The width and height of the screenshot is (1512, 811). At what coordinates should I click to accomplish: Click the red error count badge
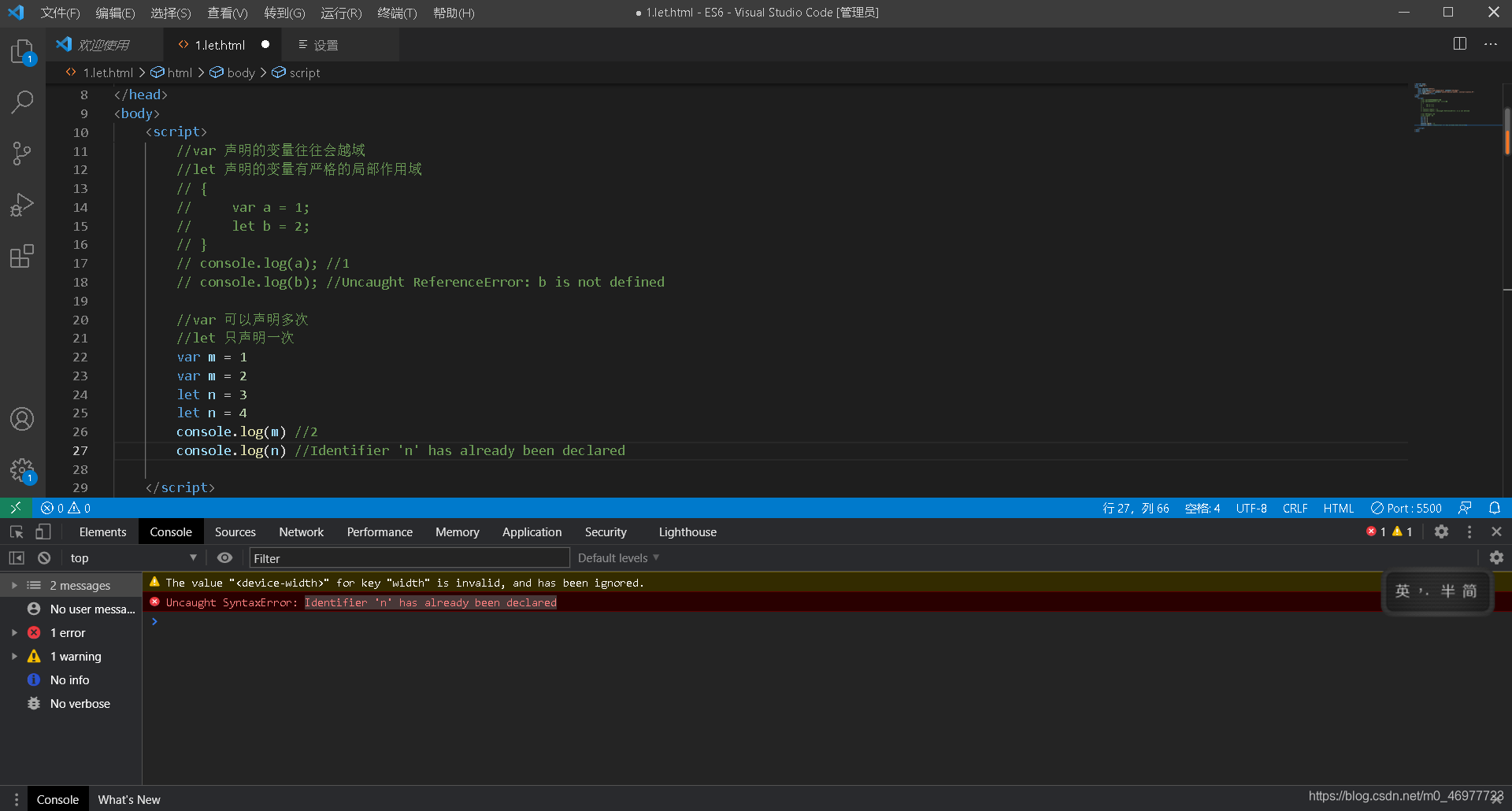[1377, 531]
